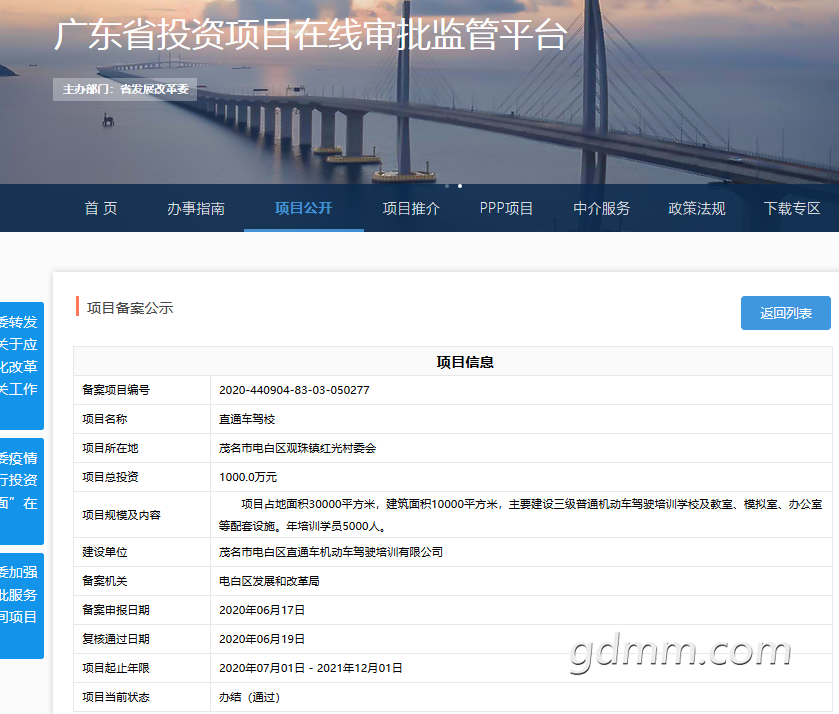Click the location 茂名市电白区观珠镇红光村委会
839x714 pixels.
tap(298, 448)
